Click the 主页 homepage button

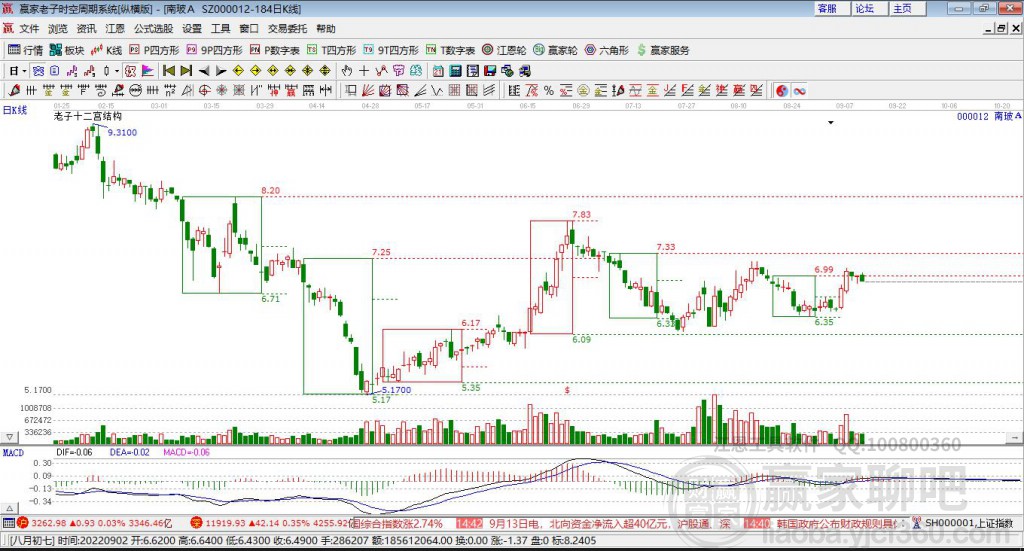click(908, 8)
